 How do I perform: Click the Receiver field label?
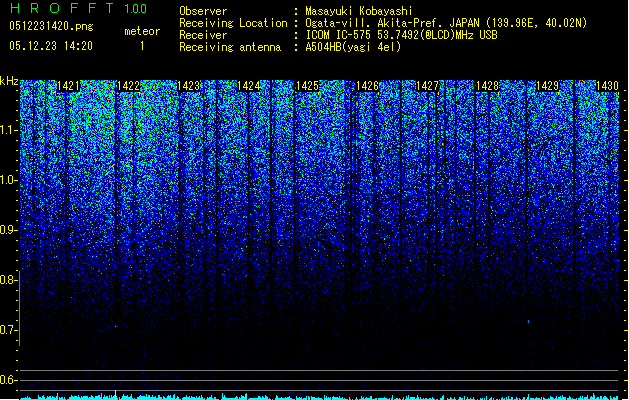click(x=203, y=35)
